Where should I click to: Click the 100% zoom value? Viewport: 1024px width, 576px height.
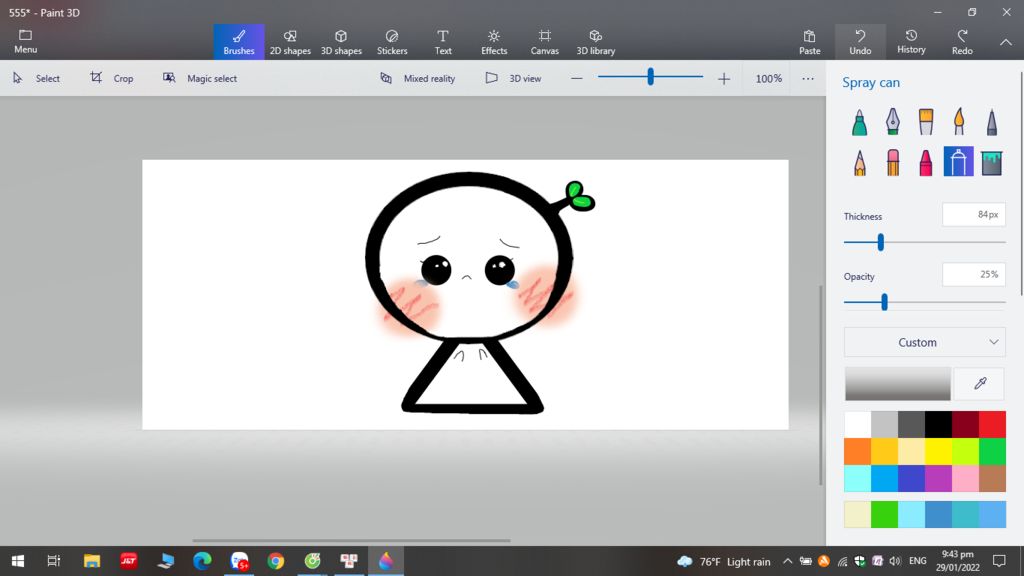coord(769,78)
